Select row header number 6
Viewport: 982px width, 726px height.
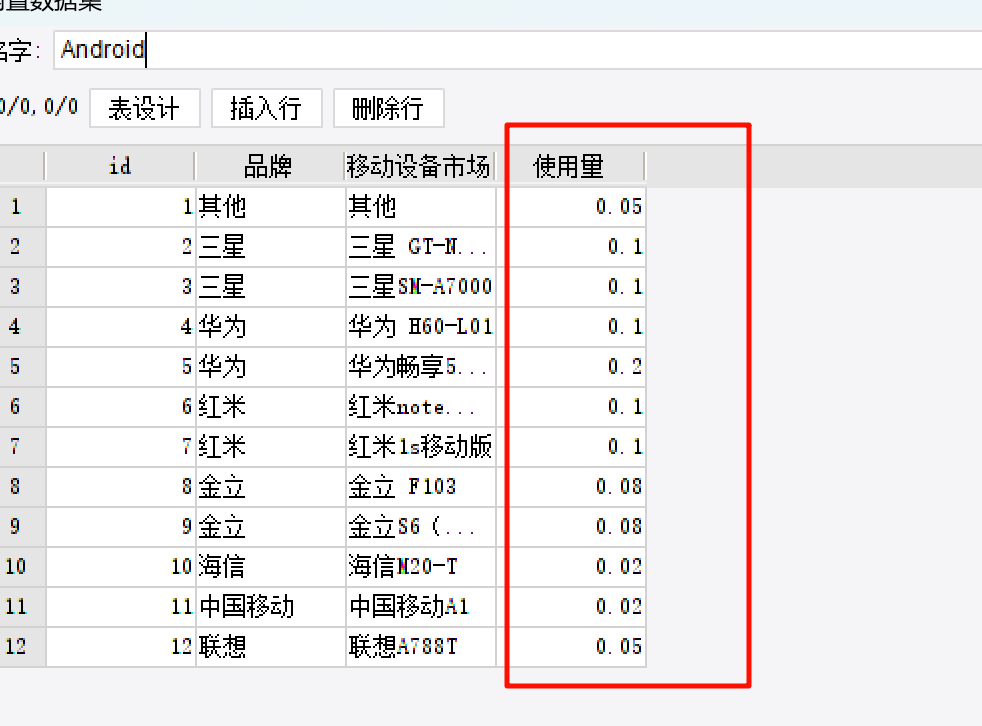coord(23,407)
